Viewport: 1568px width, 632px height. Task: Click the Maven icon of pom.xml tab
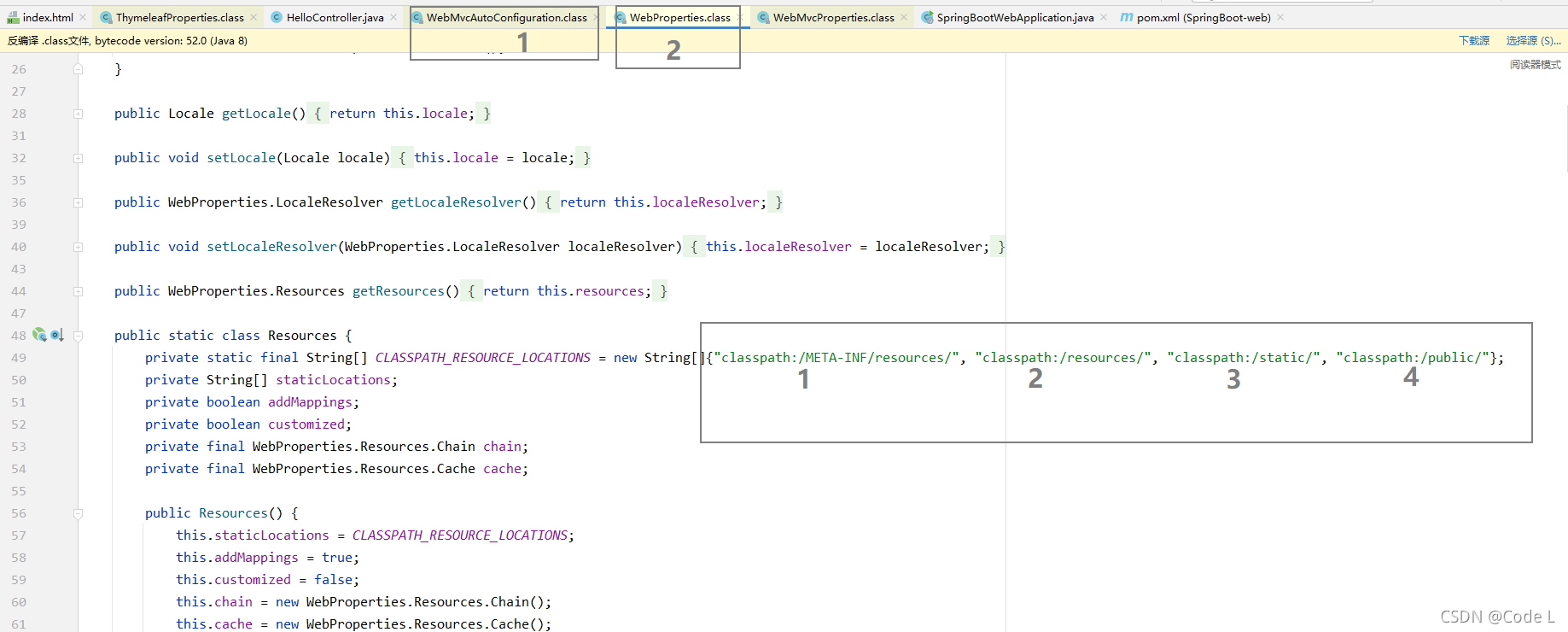click(x=1127, y=17)
